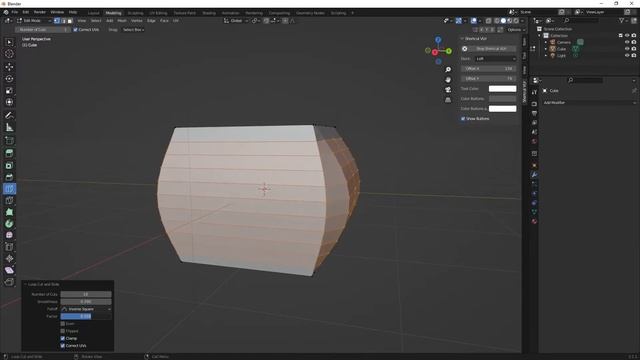Select the Measure tool
The height and width of the screenshot is (360, 640).
[x=9, y=127]
